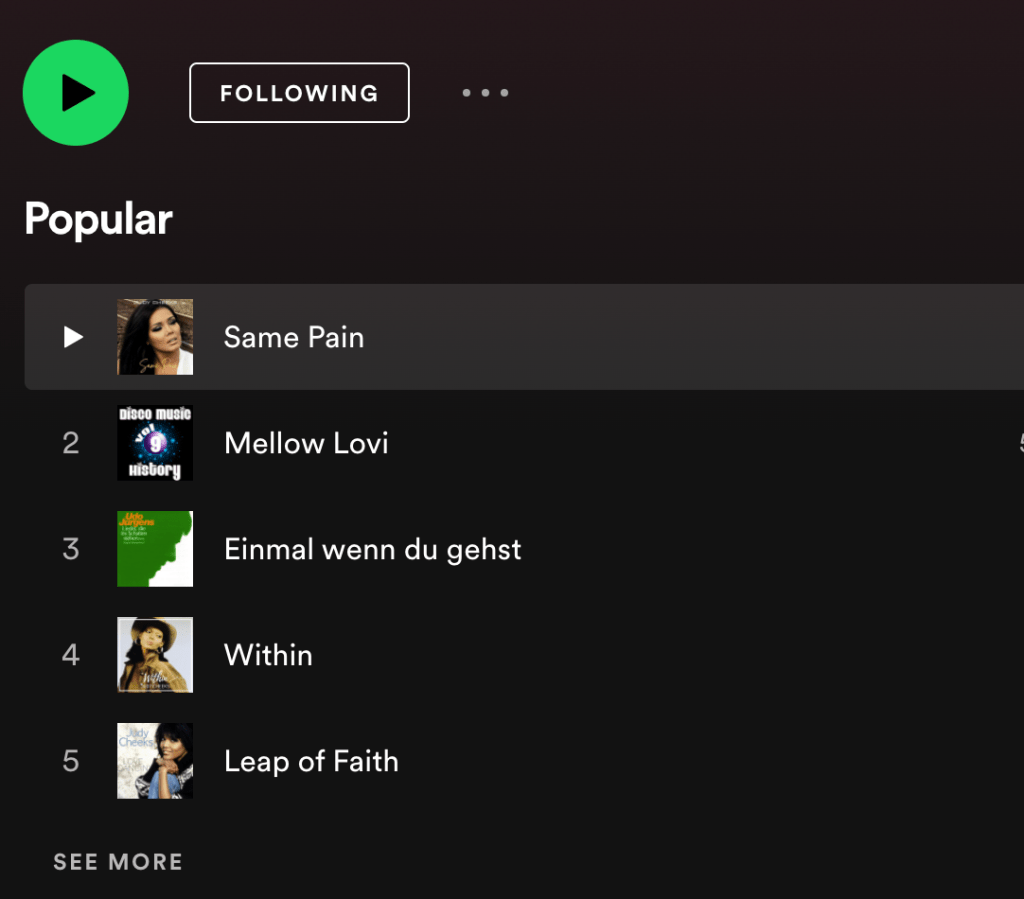Screen dimensions: 1024x899
Task: Click track number 2 in Popular list
Action: point(70,443)
